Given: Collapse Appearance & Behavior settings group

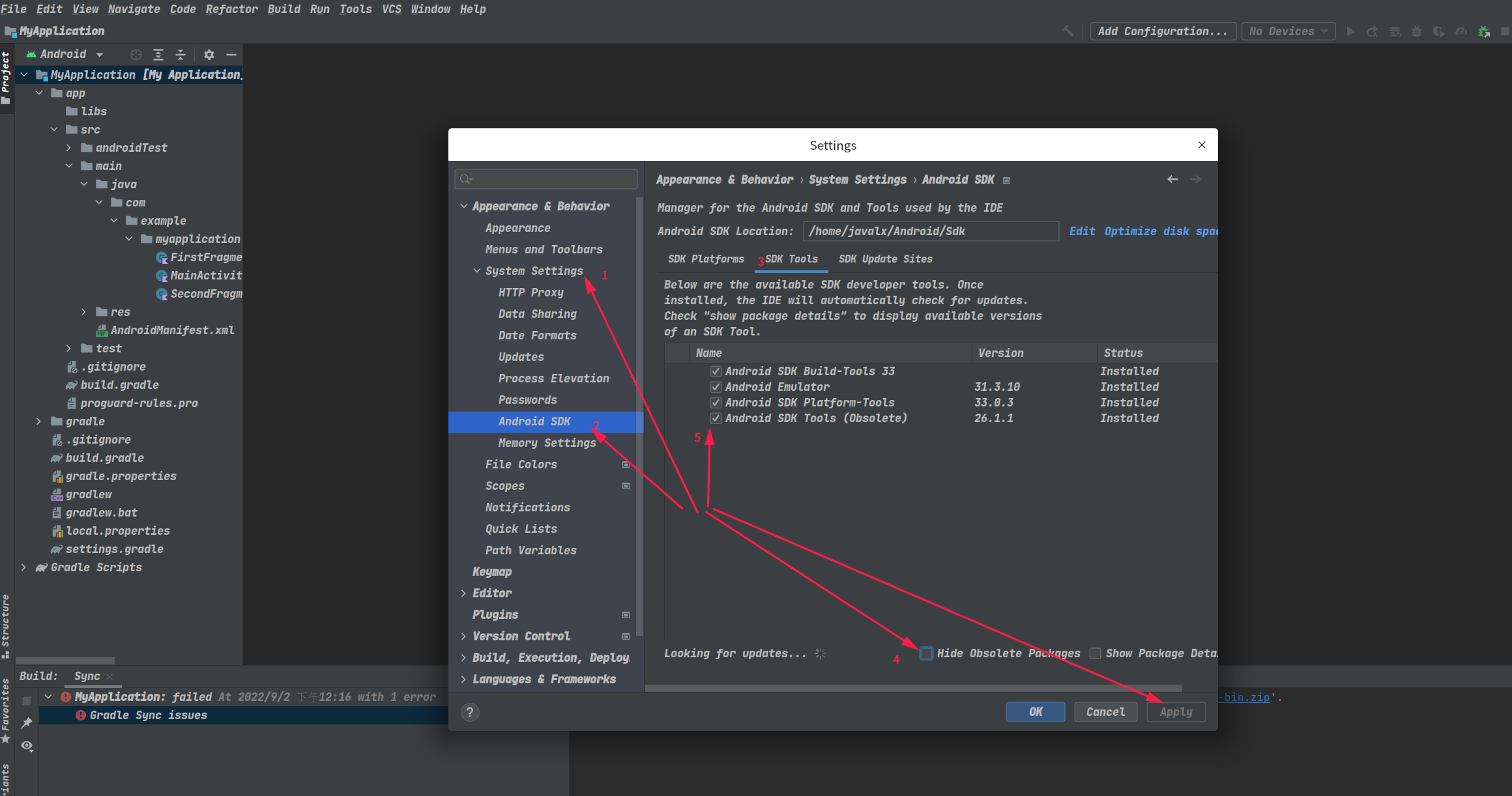Looking at the screenshot, I should click(x=463, y=206).
